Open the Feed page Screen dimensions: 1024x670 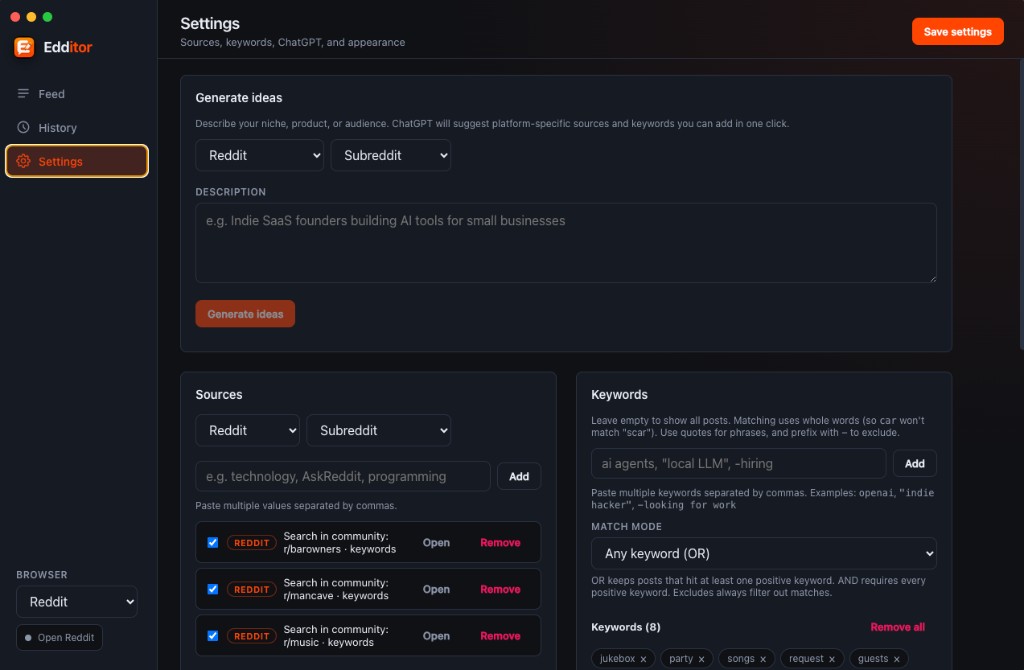(76, 93)
